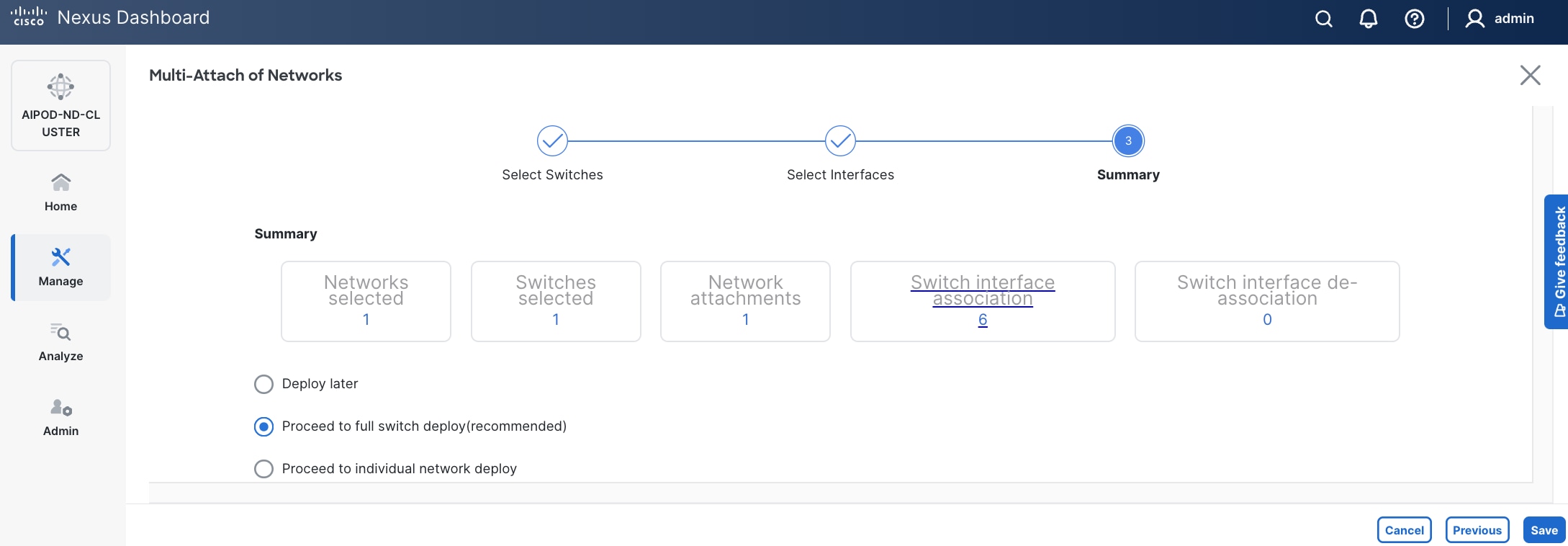Image resolution: width=1568 pixels, height=546 pixels.
Task: Click the Previous button
Action: pyautogui.click(x=1477, y=530)
